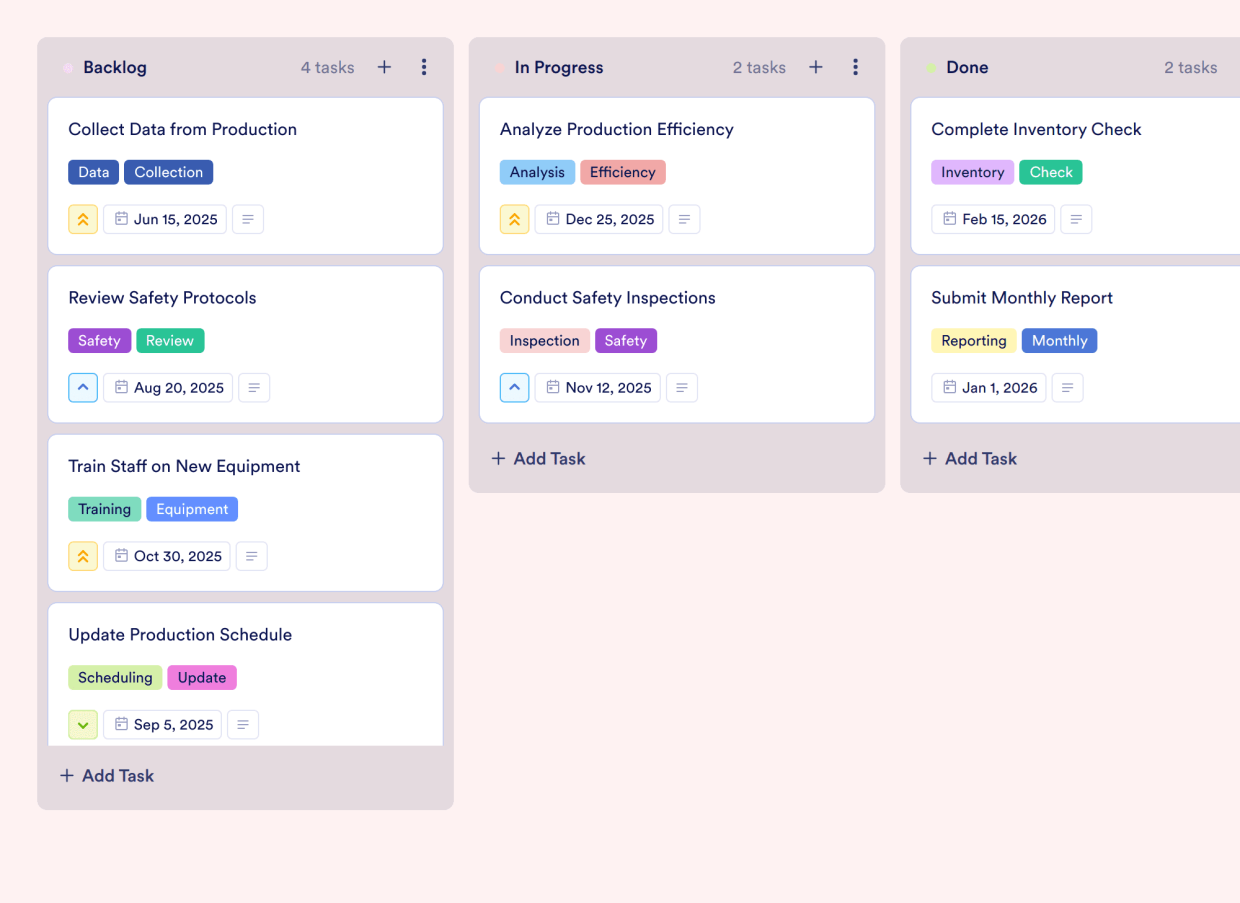
Task: Click Add Task in the Done column
Action: point(969,458)
